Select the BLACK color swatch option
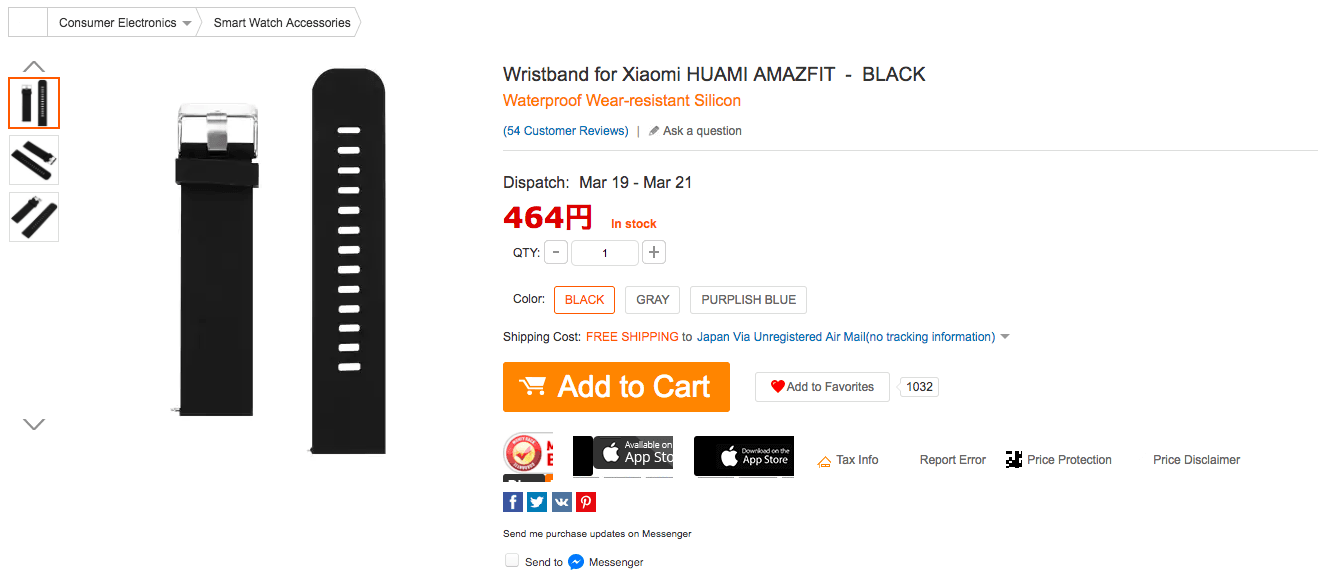The image size is (1318, 588). 584,300
